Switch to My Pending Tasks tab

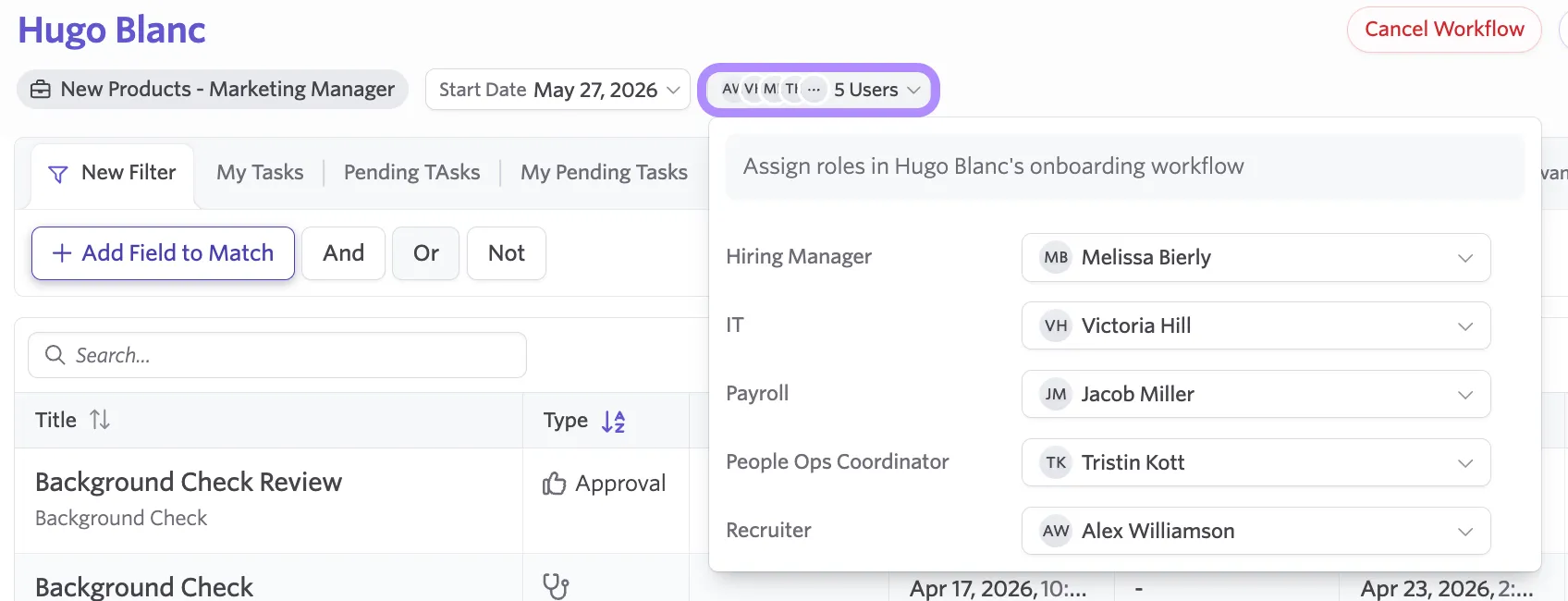[604, 173]
